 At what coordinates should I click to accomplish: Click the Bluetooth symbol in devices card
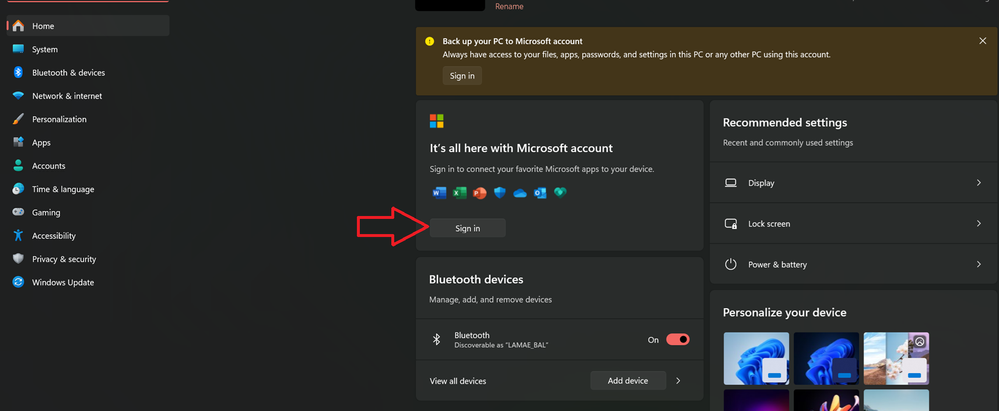click(x=436, y=340)
